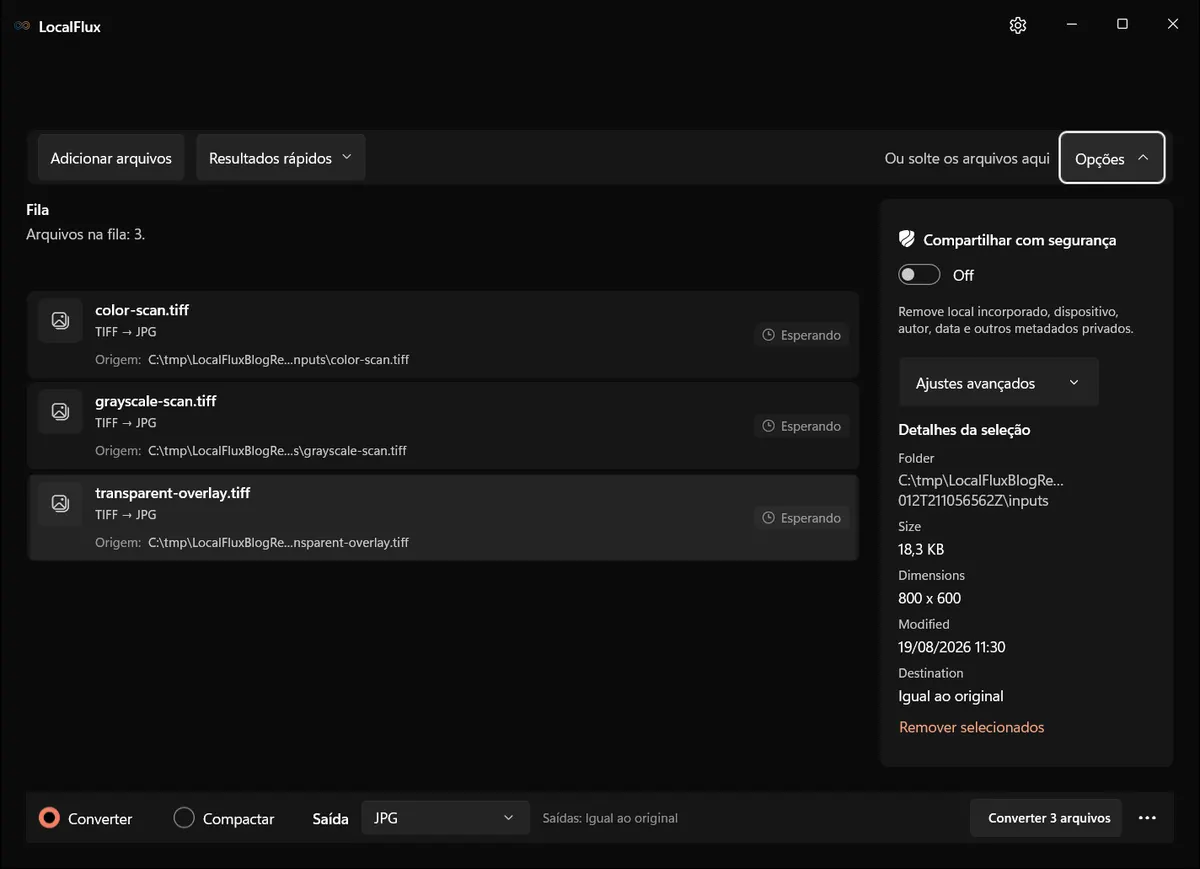
Task: Select the Converter radio button
Action: tap(49, 818)
